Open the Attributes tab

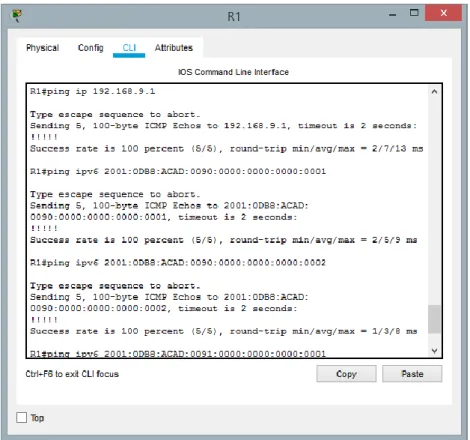[x=174, y=48]
